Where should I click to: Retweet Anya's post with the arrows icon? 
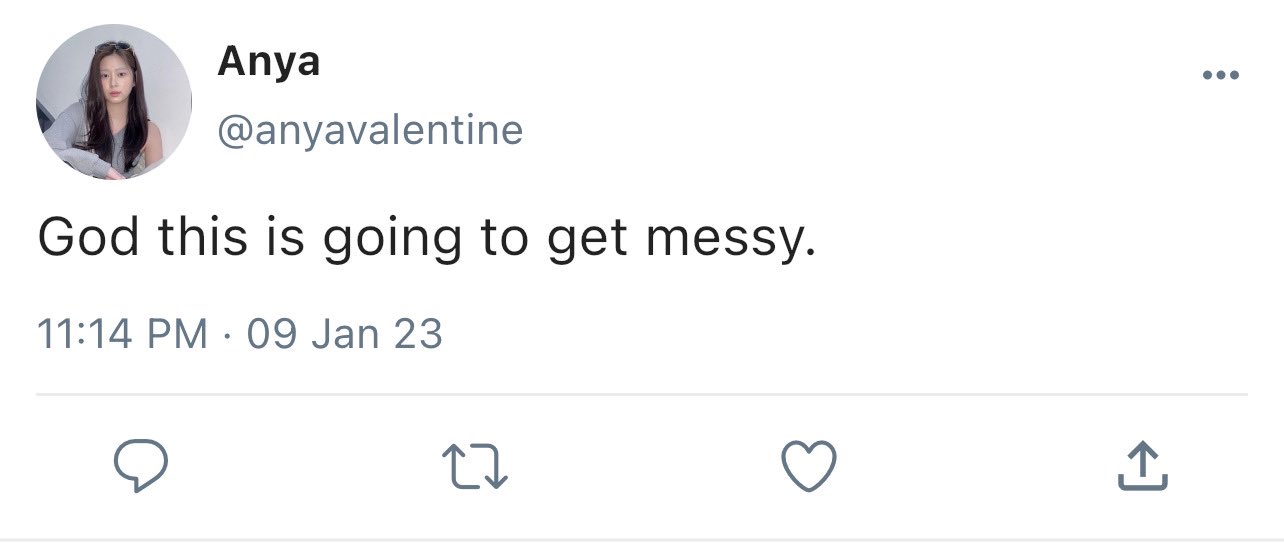476,467
